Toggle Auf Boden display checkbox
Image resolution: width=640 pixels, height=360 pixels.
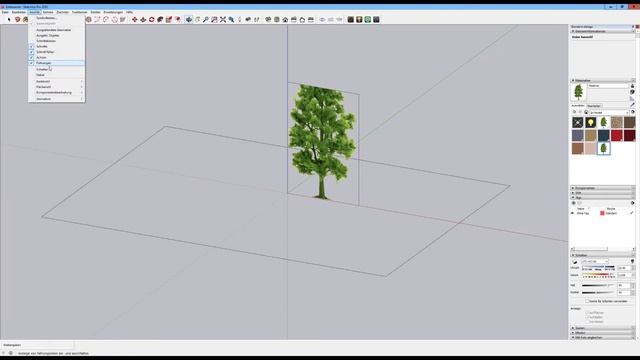(x=587, y=317)
